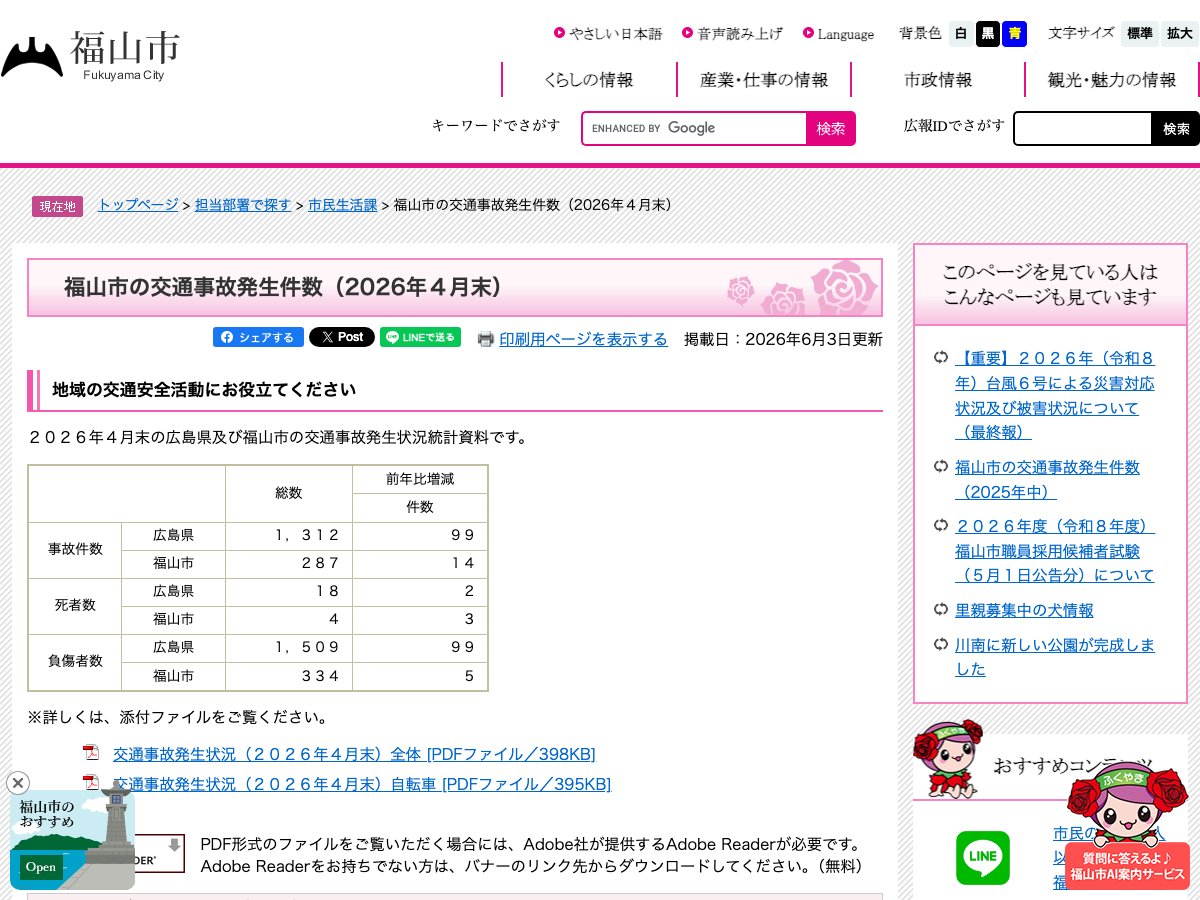Screen dimensions: 1200x900
Task: Click arrow icon beside 里親募集中の犬情報
Action: [941, 609]
